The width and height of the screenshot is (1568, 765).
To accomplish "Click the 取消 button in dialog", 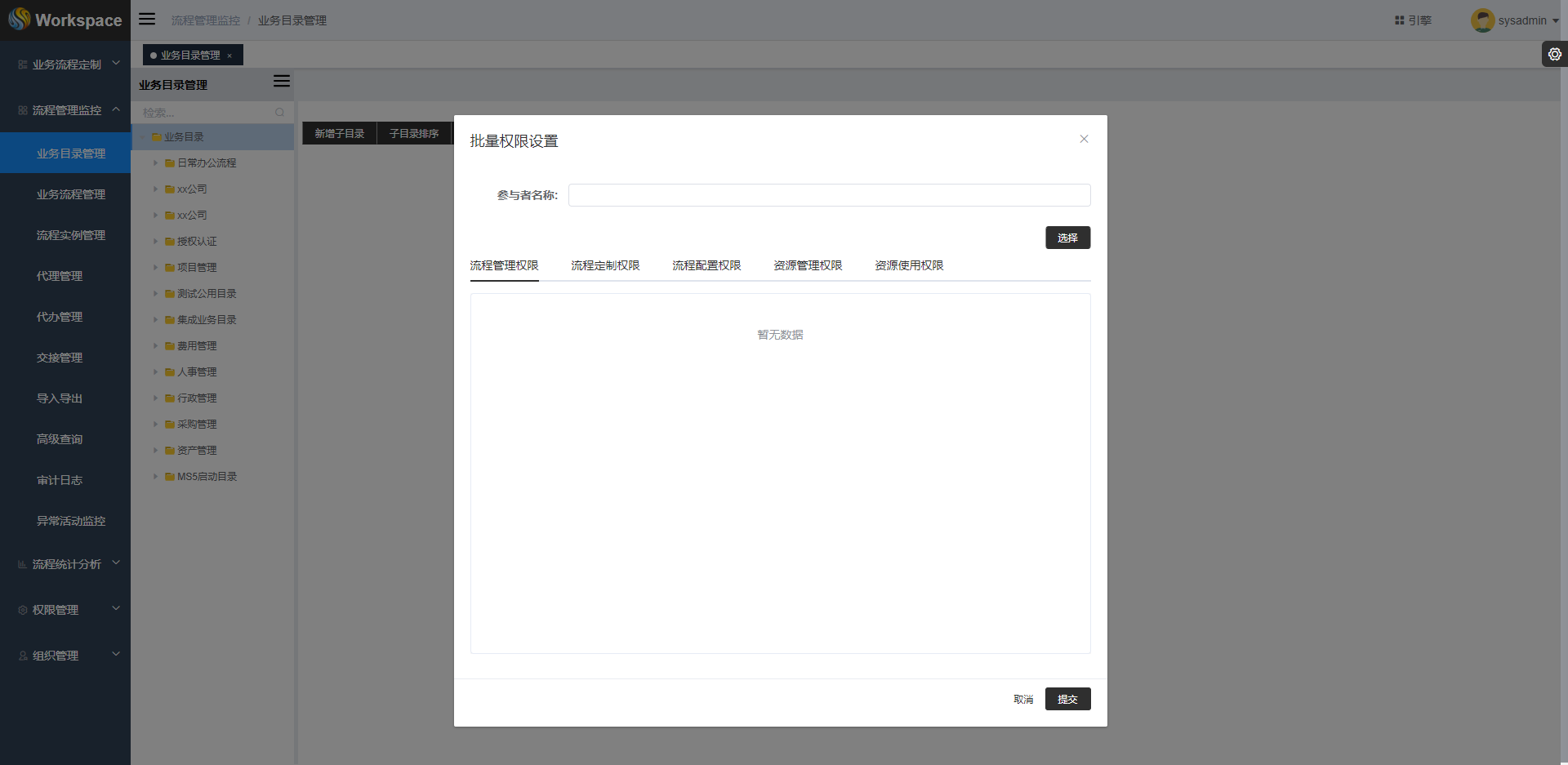I will click(x=1023, y=699).
